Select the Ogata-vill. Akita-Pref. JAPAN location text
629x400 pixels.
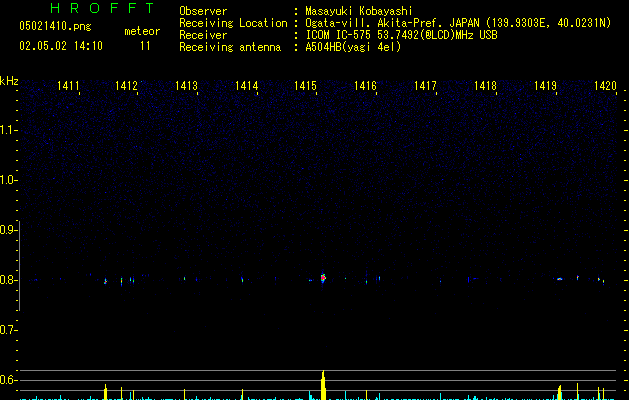point(458,23)
